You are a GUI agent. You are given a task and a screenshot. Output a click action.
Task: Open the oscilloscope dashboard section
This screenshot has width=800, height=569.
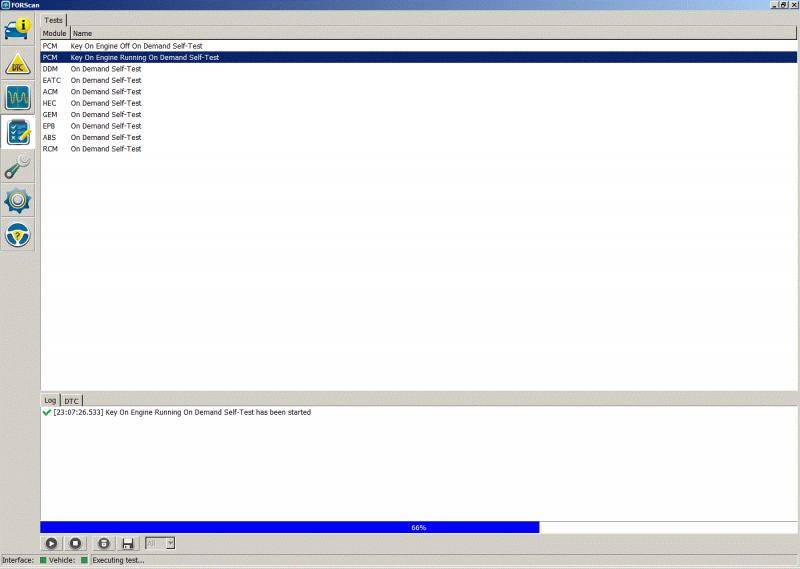coord(18,98)
